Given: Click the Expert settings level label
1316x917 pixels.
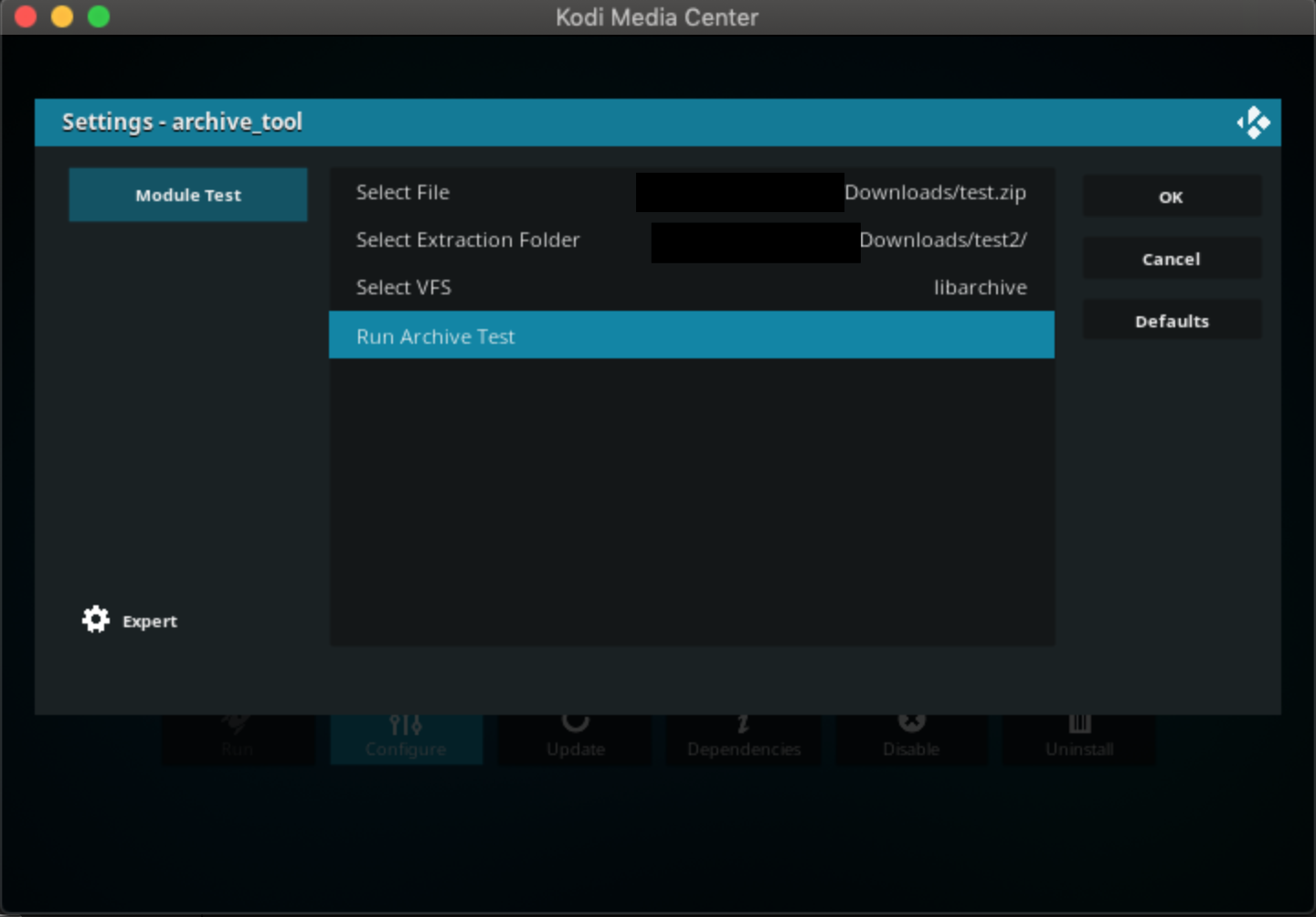Looking at the screenshot, I should (x=150, y=622).
